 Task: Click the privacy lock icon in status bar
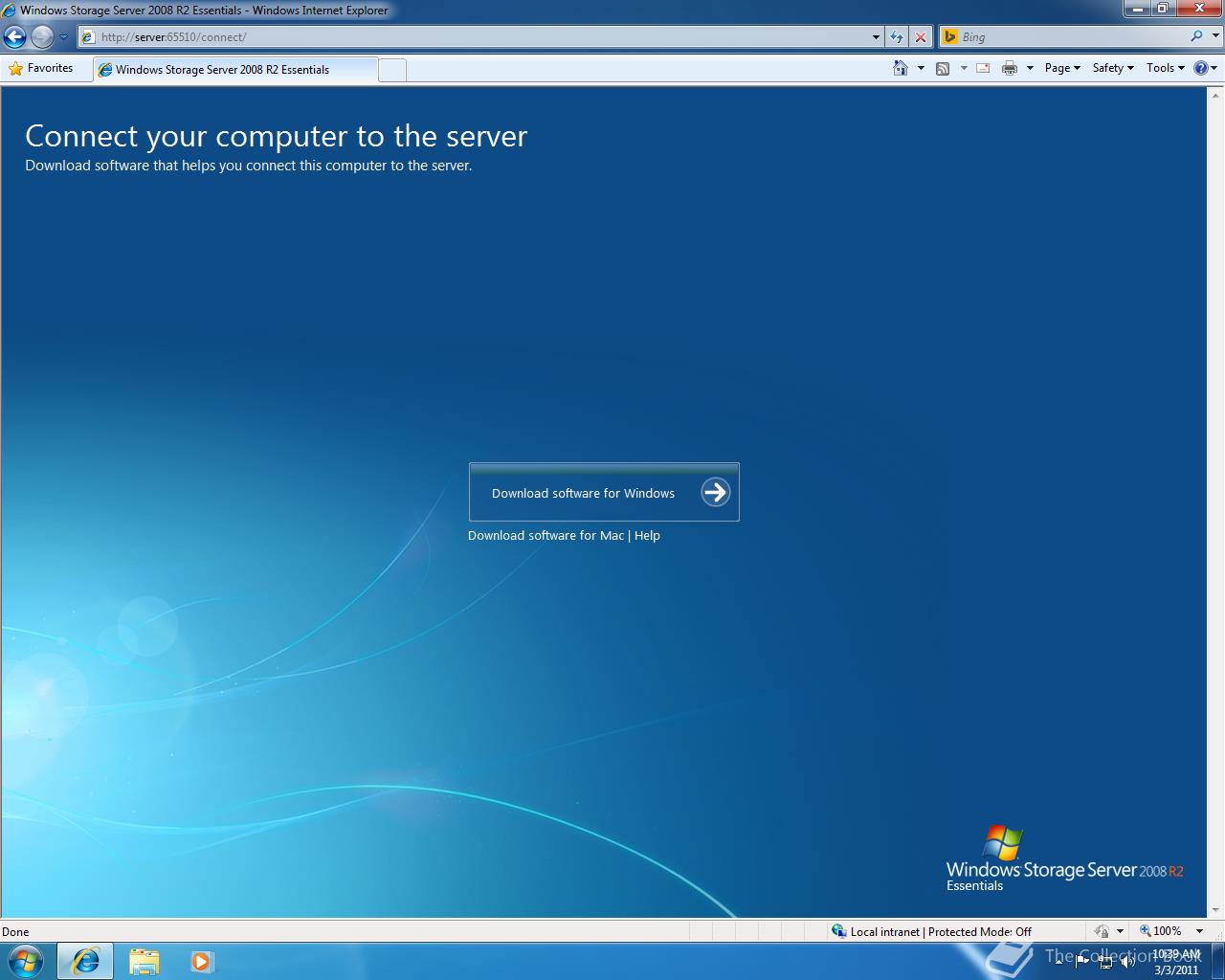tap(1102, 931)
